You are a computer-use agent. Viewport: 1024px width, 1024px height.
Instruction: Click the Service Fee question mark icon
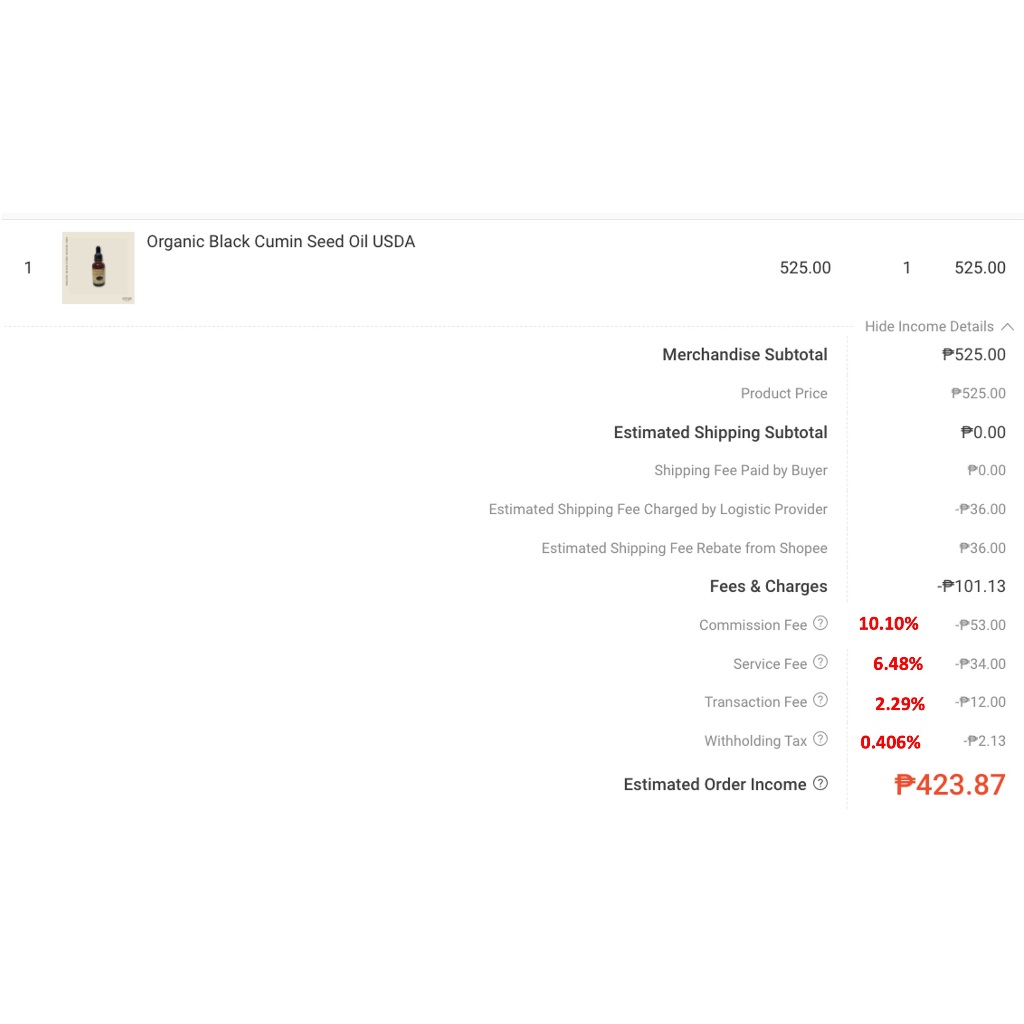(x=820, y=662)
